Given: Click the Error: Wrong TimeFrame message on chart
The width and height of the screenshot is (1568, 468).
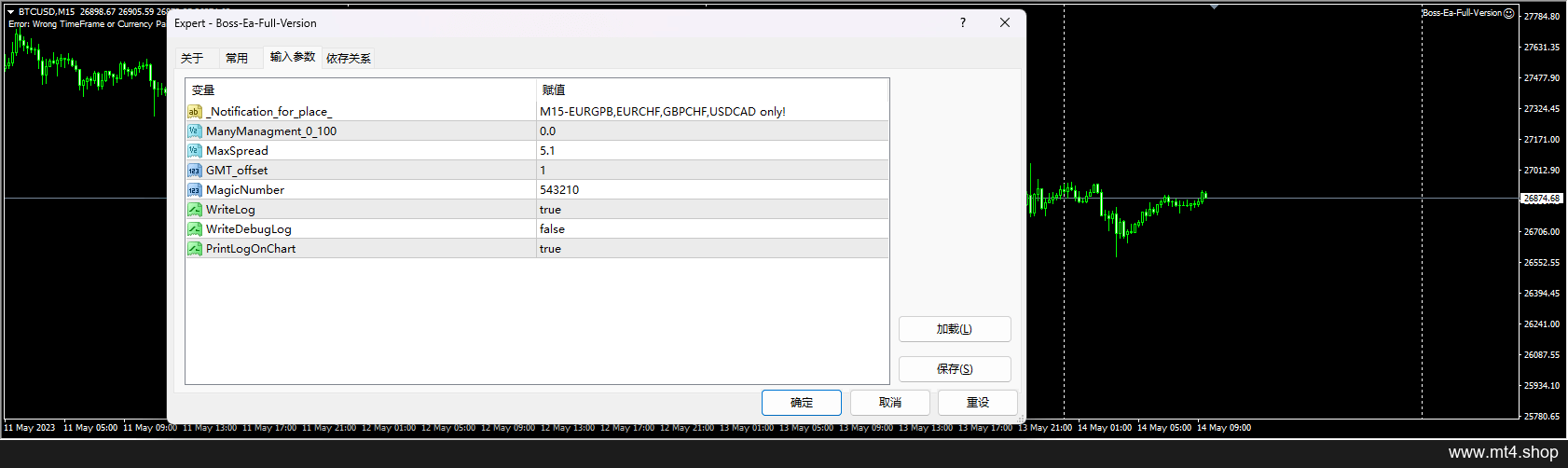Looking at the screenshot, I should (88, 24).
